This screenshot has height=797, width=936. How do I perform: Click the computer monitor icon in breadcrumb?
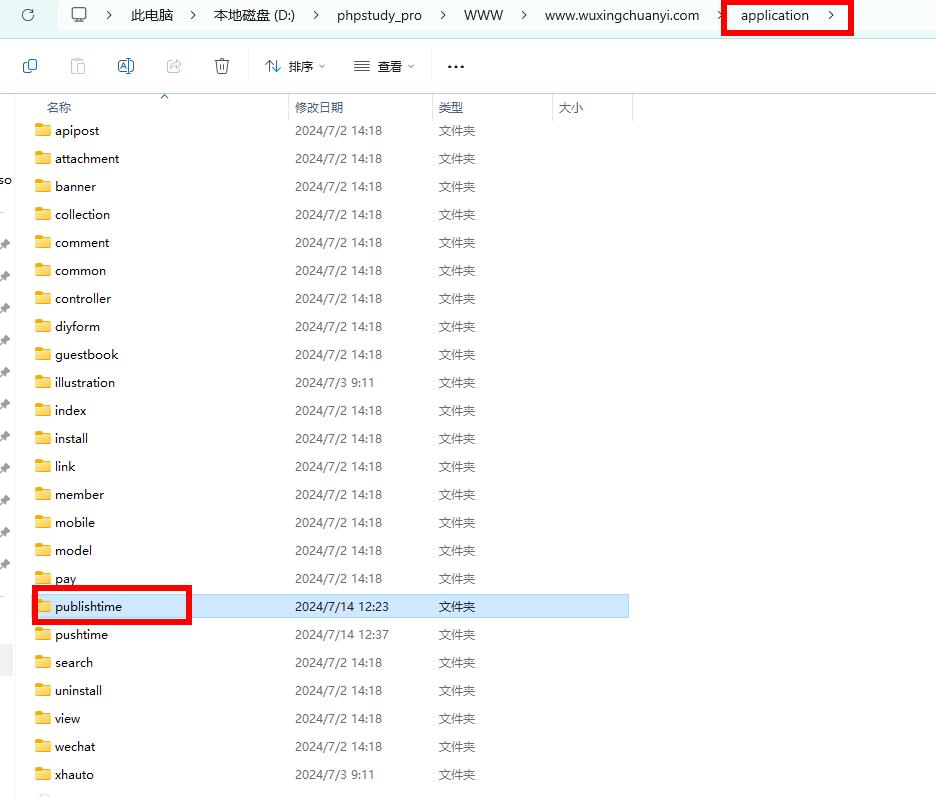click(79, 15)
